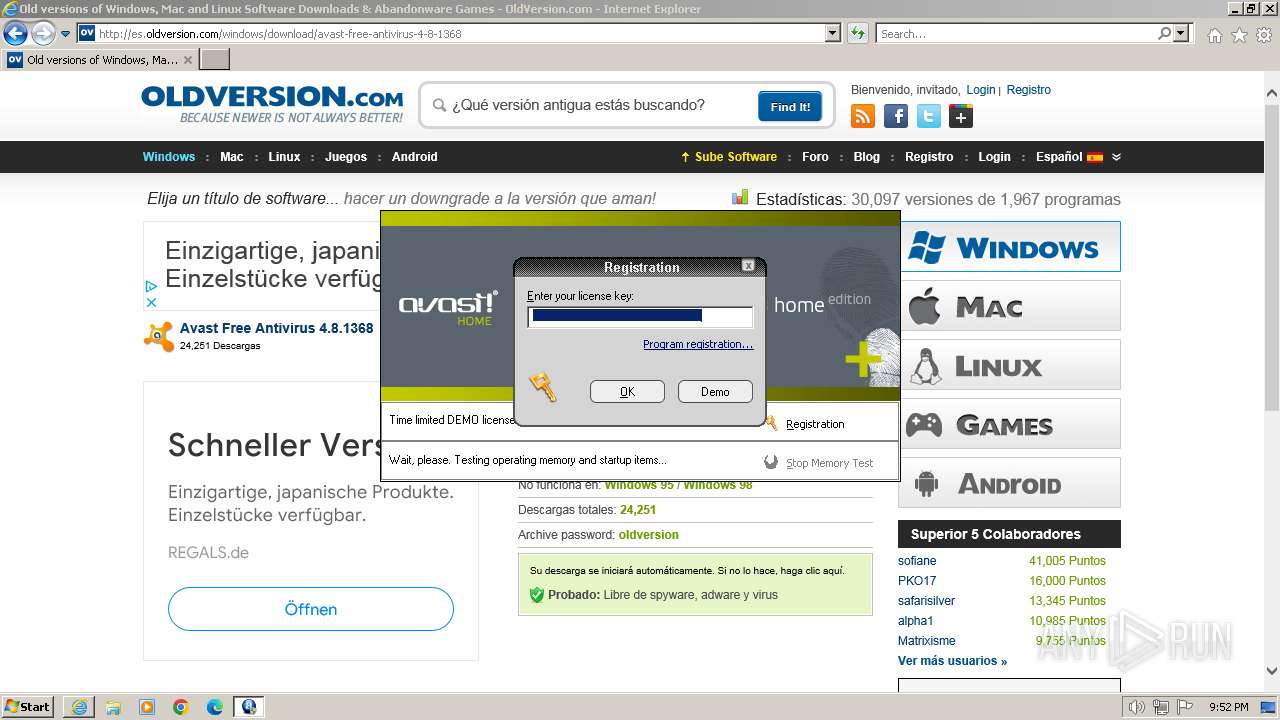Click the software search input field

pyautogui.click(x=600, y=105)
